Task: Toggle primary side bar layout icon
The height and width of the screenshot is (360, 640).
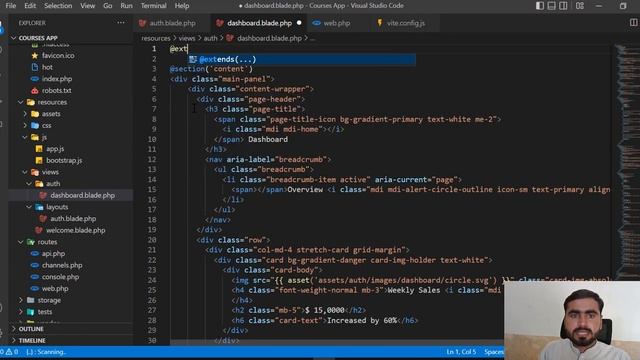Action: pos(540,6)
